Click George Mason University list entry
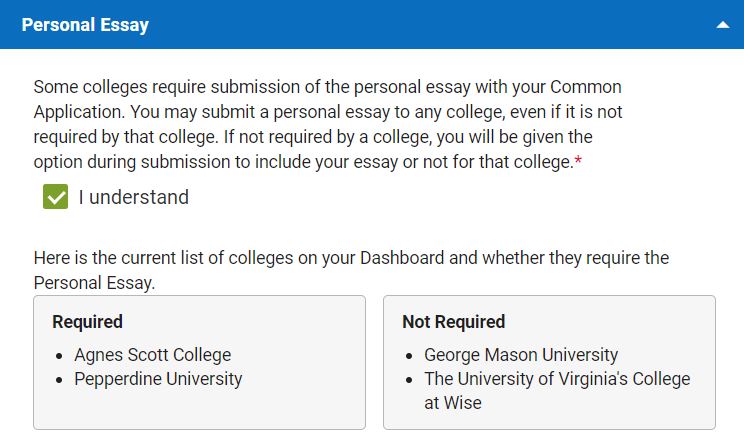The image size is (744, 440). tap(521, 355)
